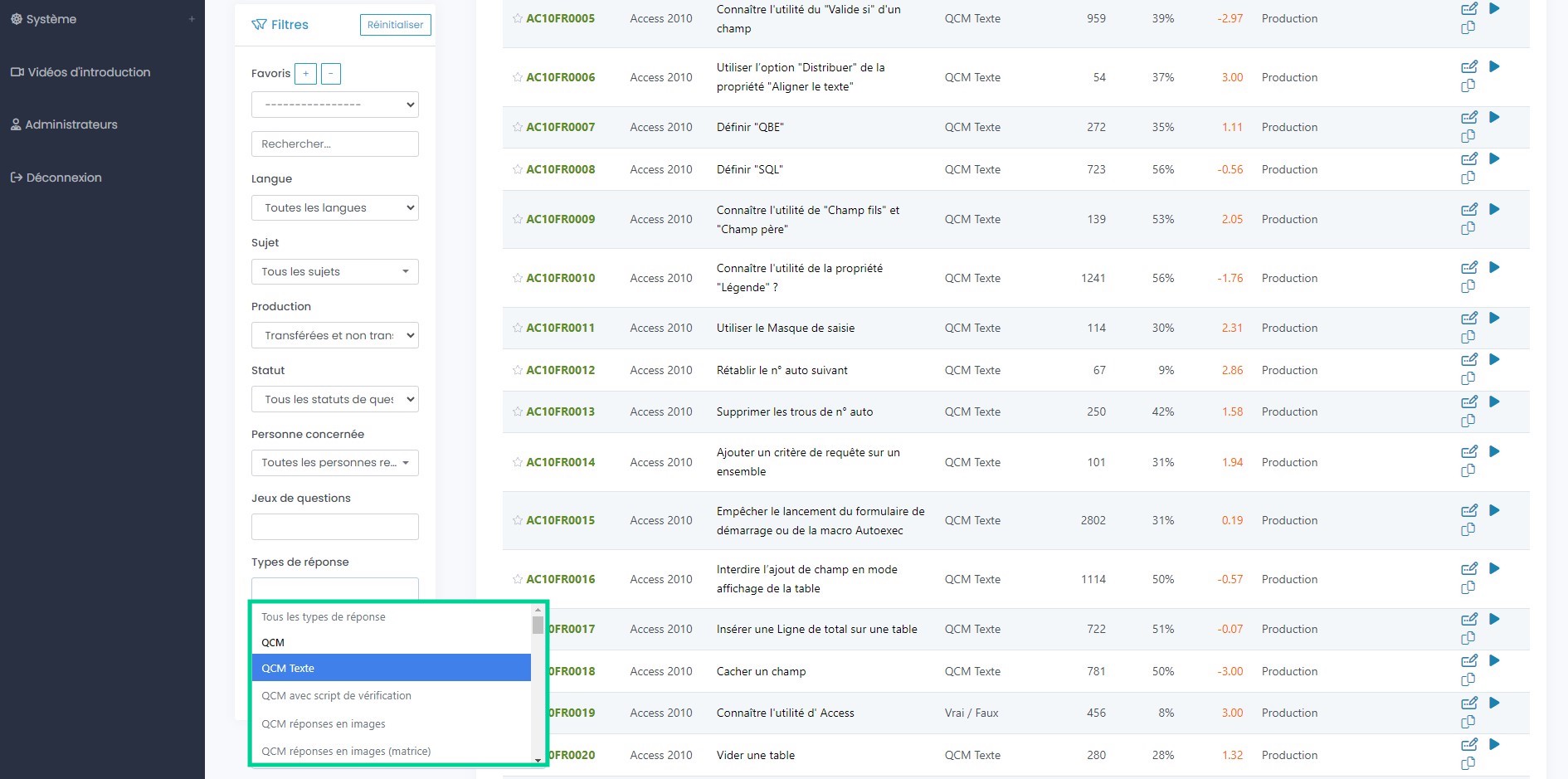Click the dropdown list scrollbar down arrow
The width and height of the screenshot is (1568, 779).
pos(538,759)
